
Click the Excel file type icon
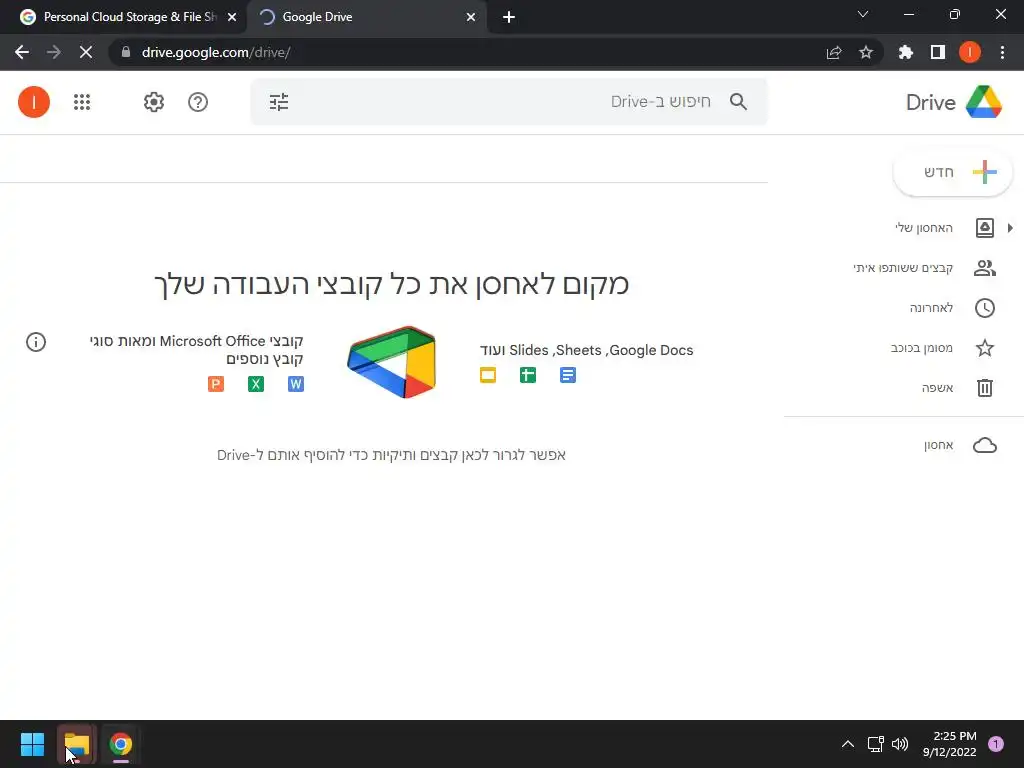pyautogui.click(x=256, y=384)
